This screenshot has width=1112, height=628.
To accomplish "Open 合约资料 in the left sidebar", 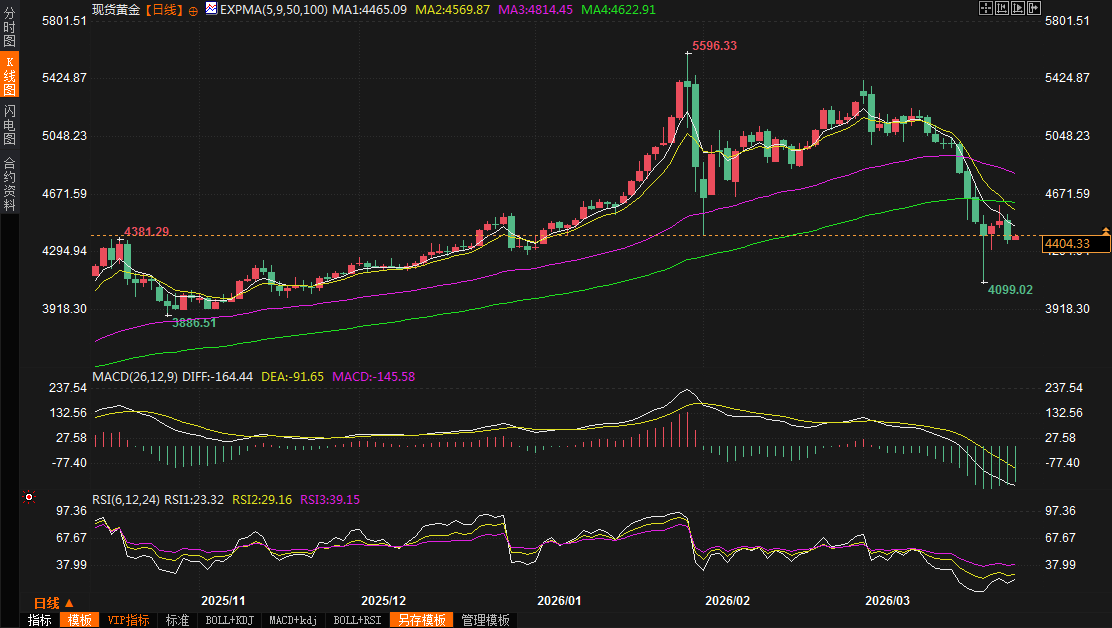I will pos(9,183).
